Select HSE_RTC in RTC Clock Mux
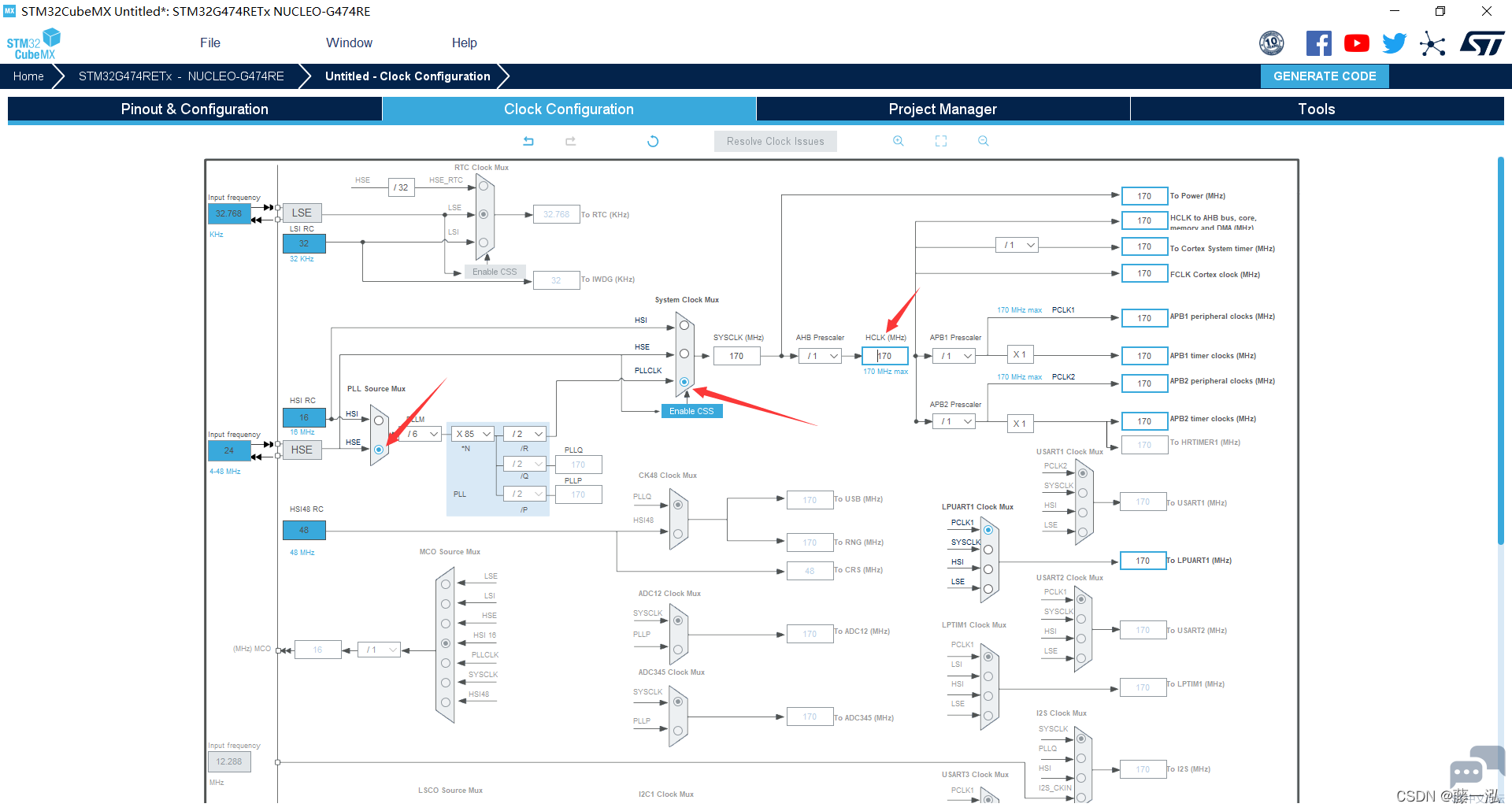This screenshot has height=811, width=1512. click(x=484, y=186)
